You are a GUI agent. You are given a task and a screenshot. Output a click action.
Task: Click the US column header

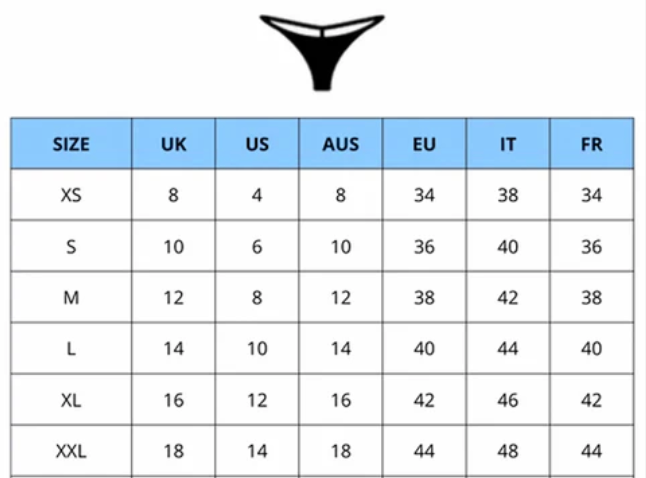click(257, 144)
